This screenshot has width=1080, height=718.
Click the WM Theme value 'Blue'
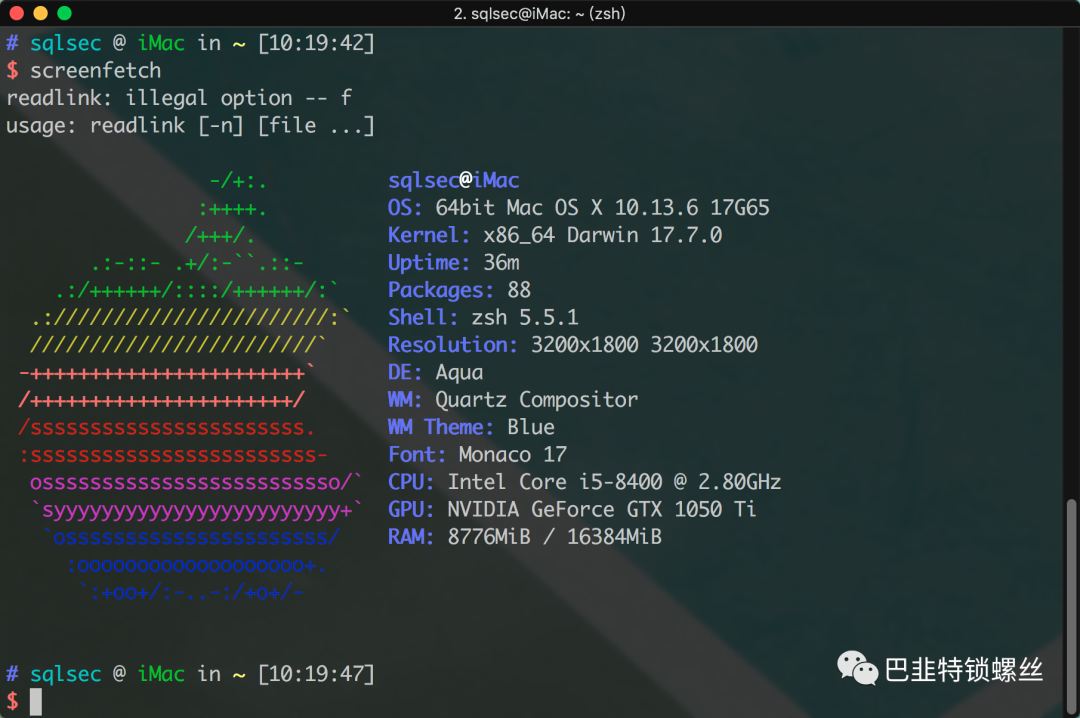tap(531, 427)
